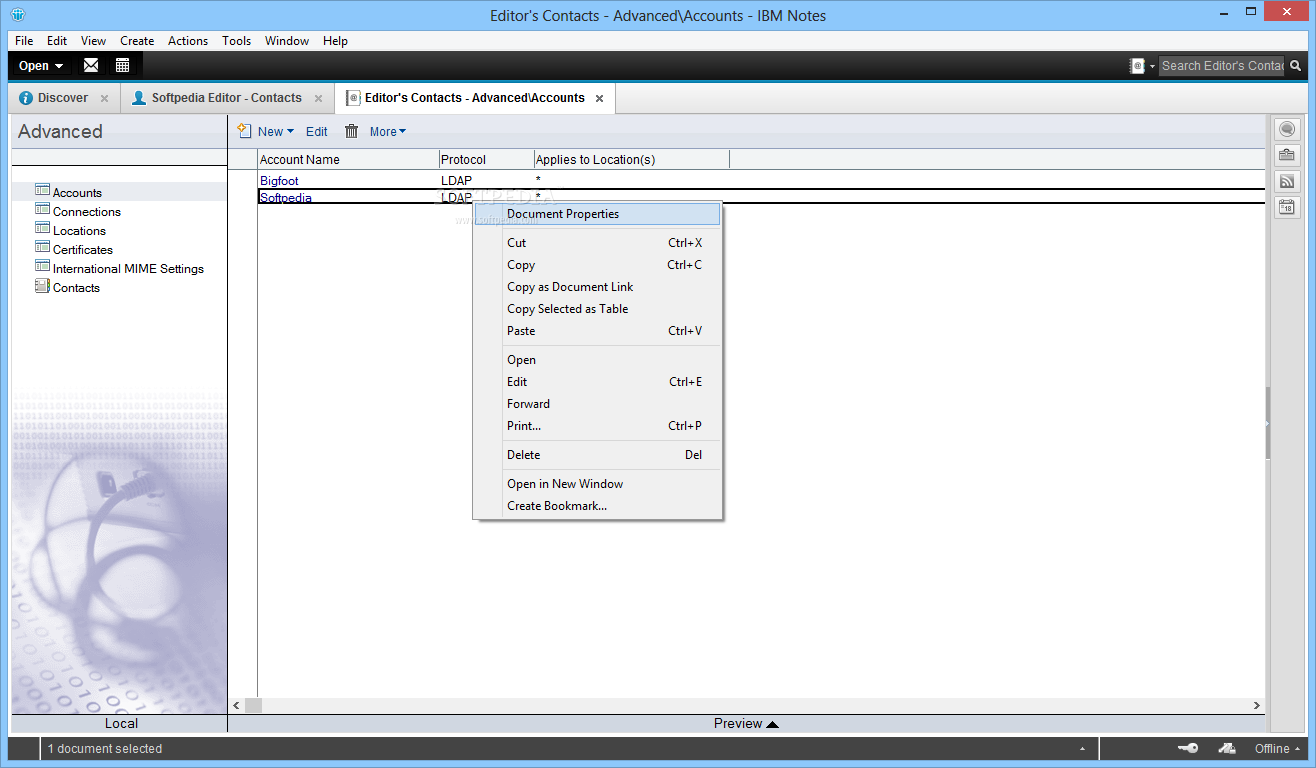Click the New document icon in action bar
1316x768 pixels.
(244, 131)
